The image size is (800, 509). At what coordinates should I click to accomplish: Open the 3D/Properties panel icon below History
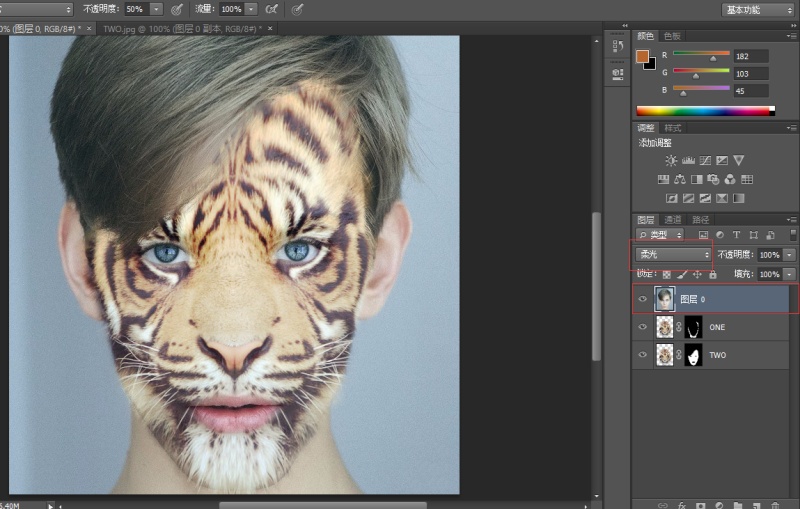618,73
